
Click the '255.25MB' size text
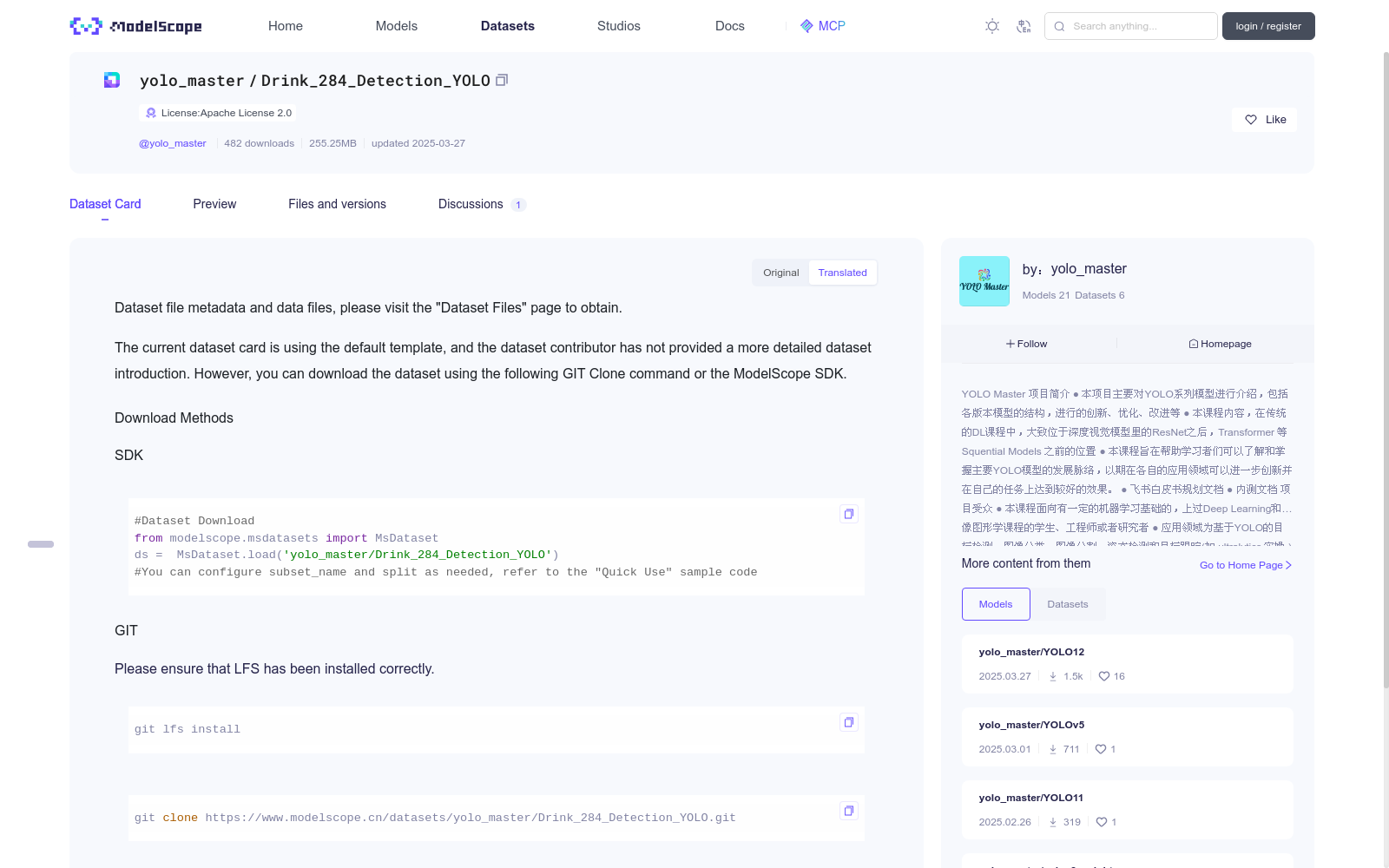332,143
